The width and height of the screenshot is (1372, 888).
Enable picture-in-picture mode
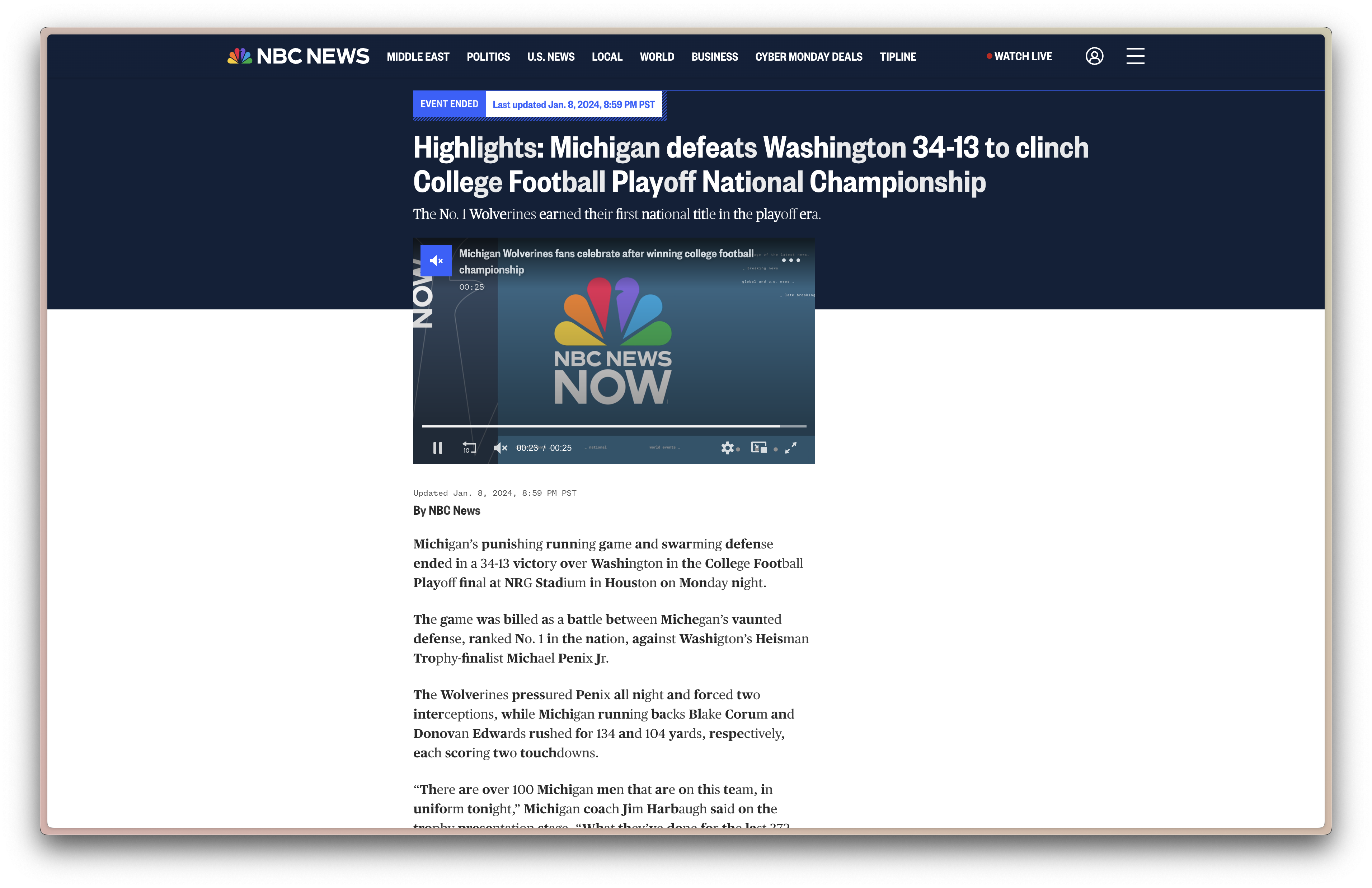click(x=759, y=448)
